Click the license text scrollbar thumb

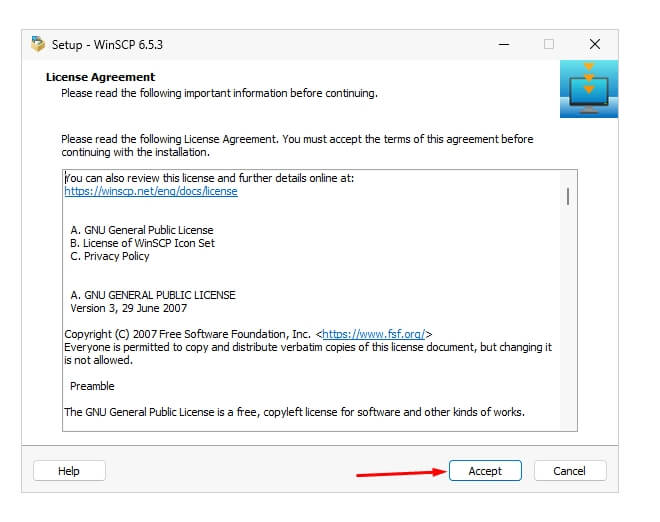[568, 197]
